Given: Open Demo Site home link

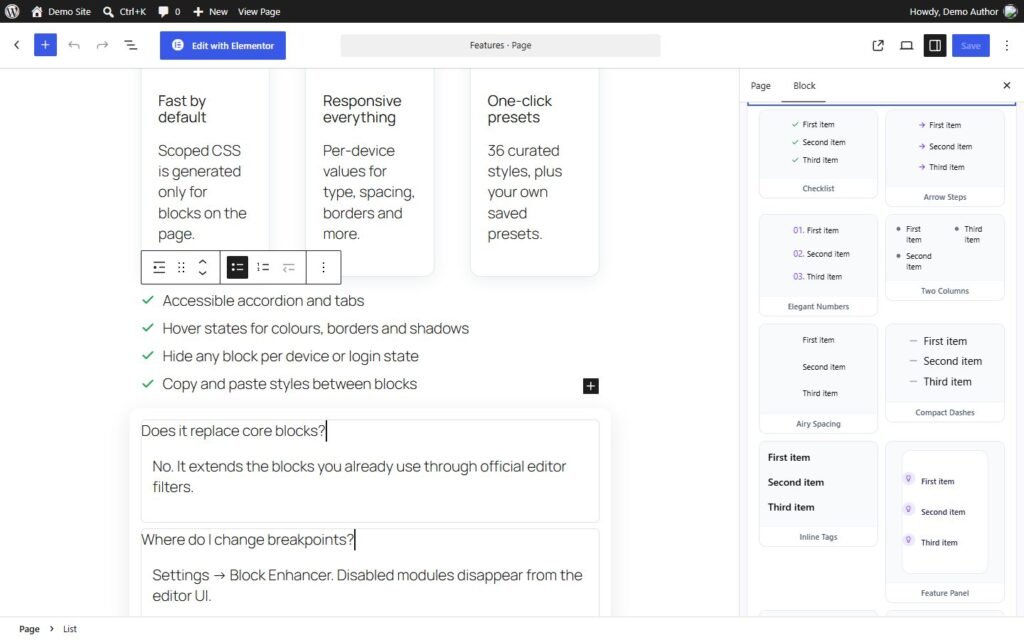Looking at the screenshot, I should pos(61,11).
